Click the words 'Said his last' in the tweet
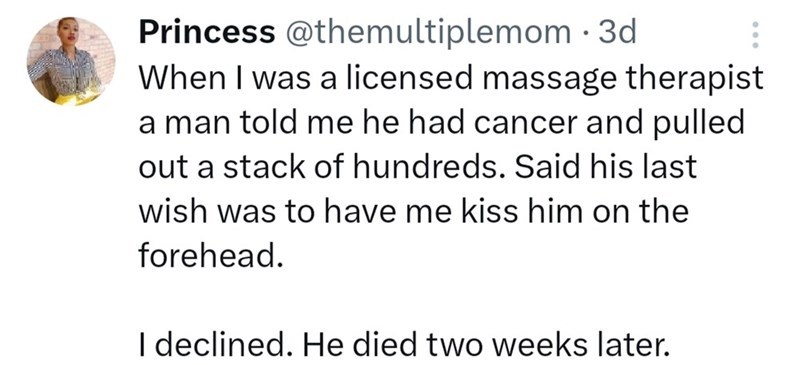Screen dimensions: 800x365 pyautogui.click(x=606, y=167)
